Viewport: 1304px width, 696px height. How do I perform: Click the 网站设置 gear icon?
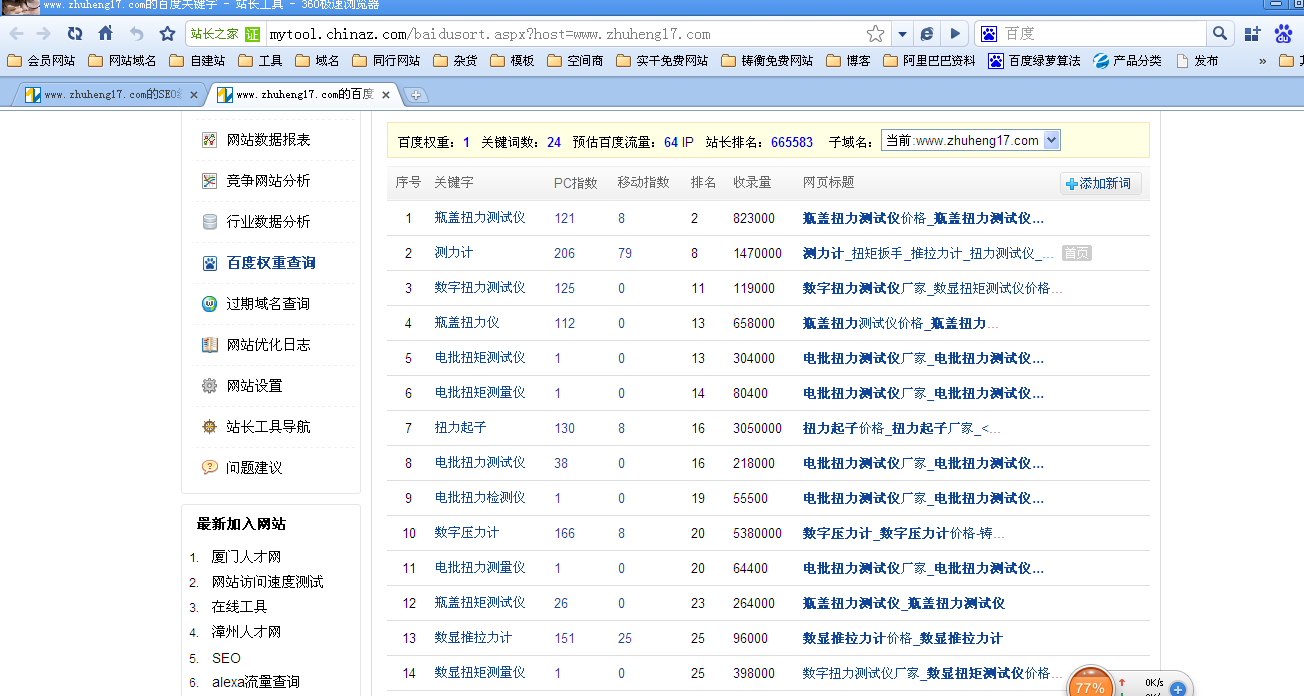coord(209,386)
